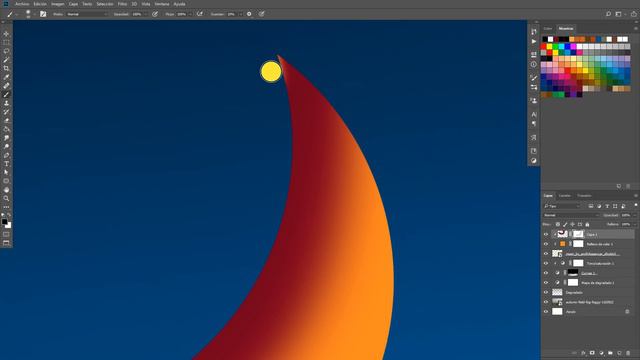Hide the Capa 1 layer

pyautogui.click(x=546, y=234)
